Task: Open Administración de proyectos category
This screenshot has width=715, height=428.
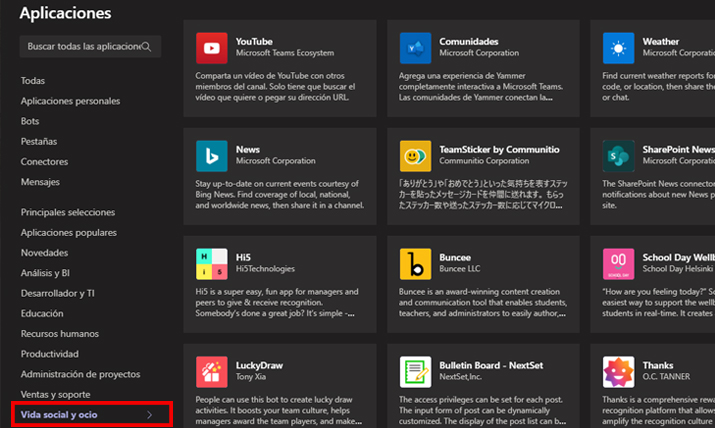Action: (80, 374)
